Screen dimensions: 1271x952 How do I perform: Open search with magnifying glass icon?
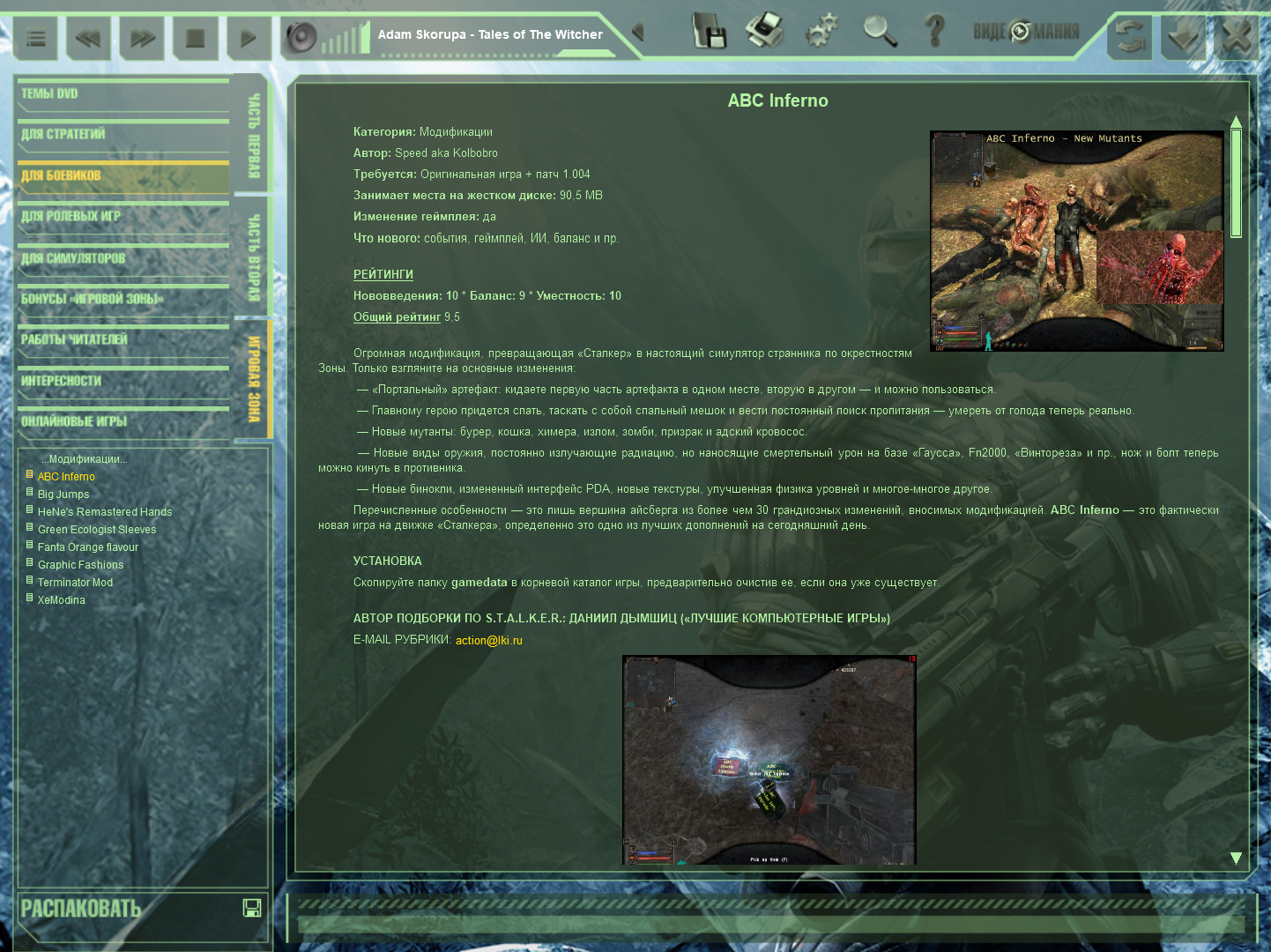tap(880, 31)
